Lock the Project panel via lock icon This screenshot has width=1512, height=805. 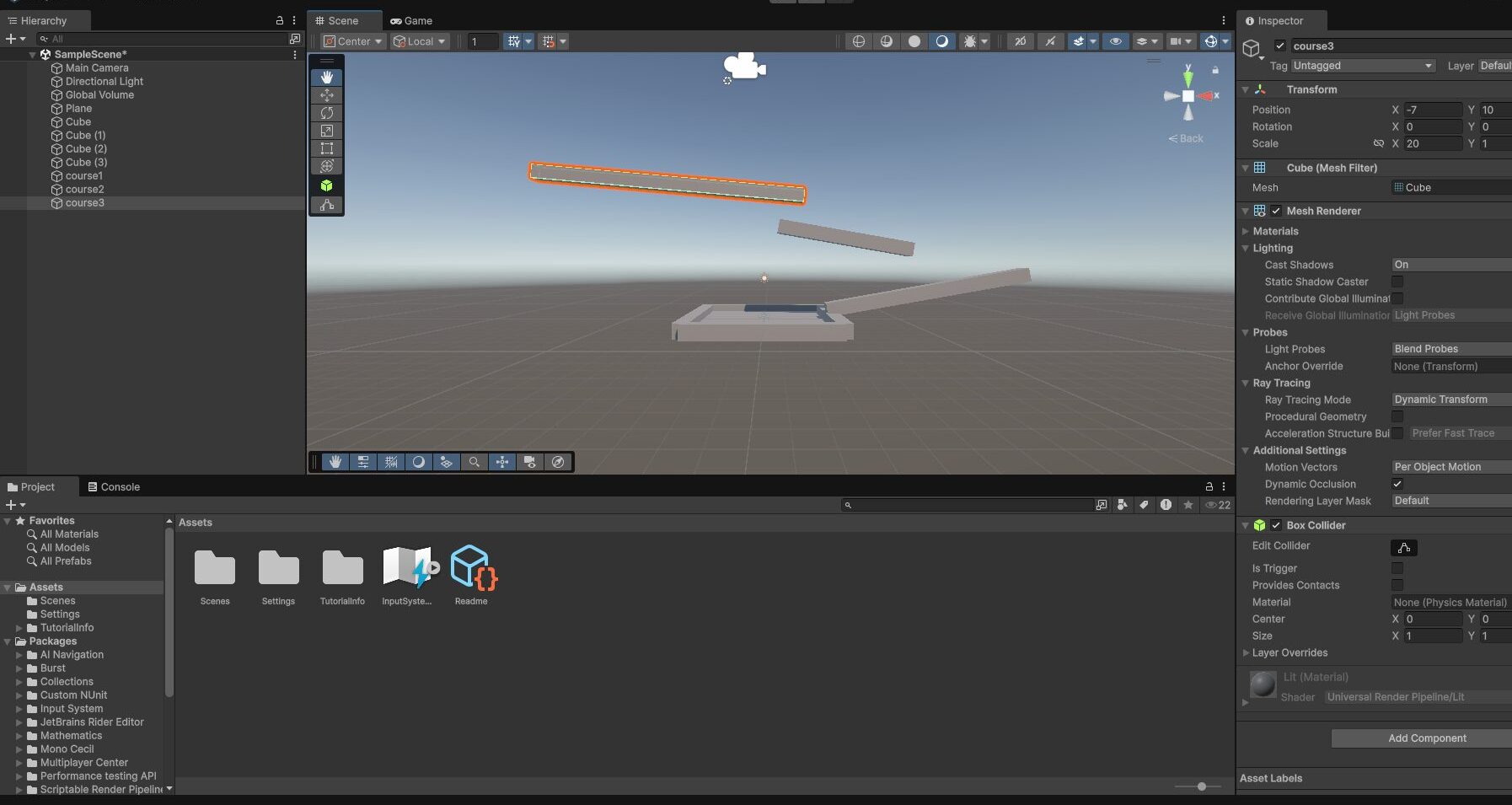click(1209, 487)
